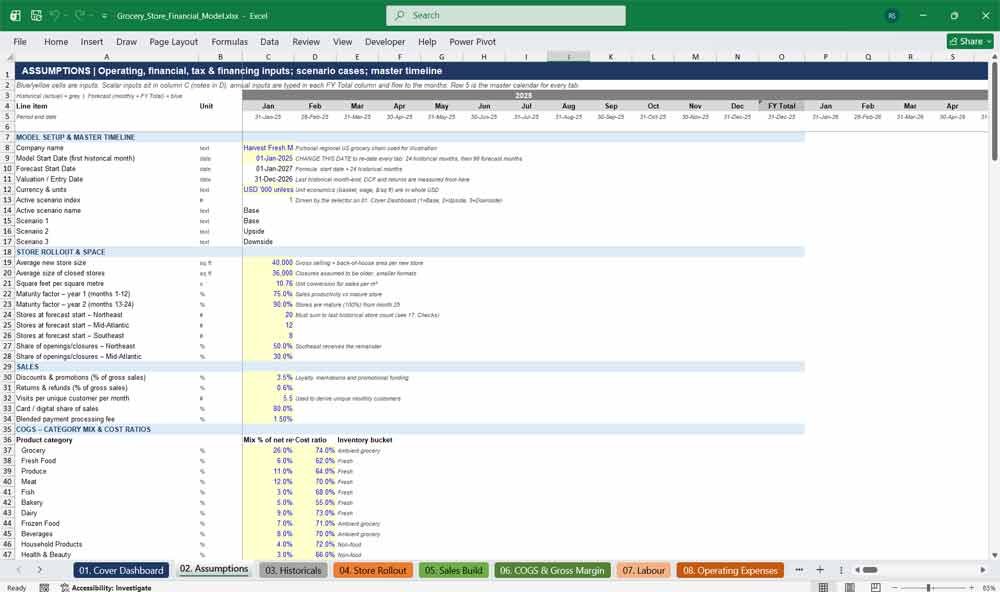1000x592 pixels.
Task: Click the FY Total column heading cell
Action: 781,106
